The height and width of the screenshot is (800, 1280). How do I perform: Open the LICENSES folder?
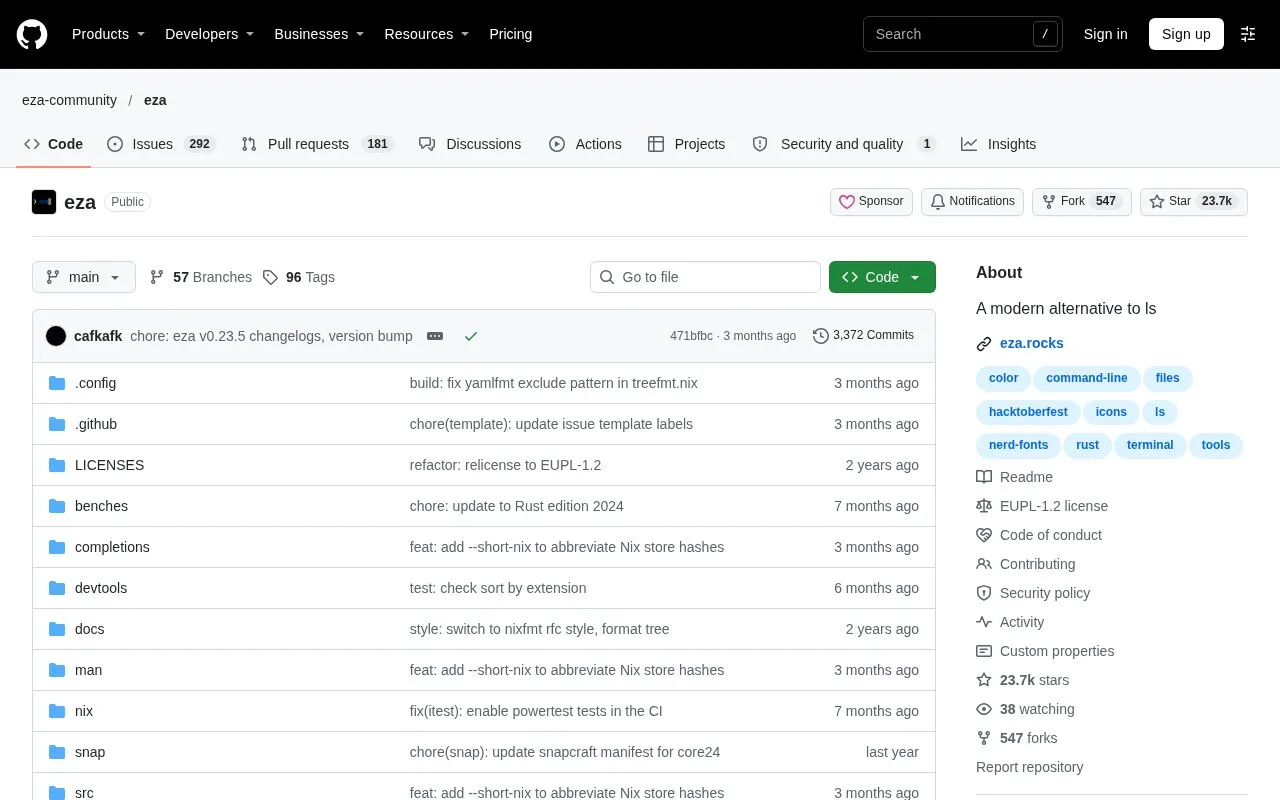[x=109, y=465]
